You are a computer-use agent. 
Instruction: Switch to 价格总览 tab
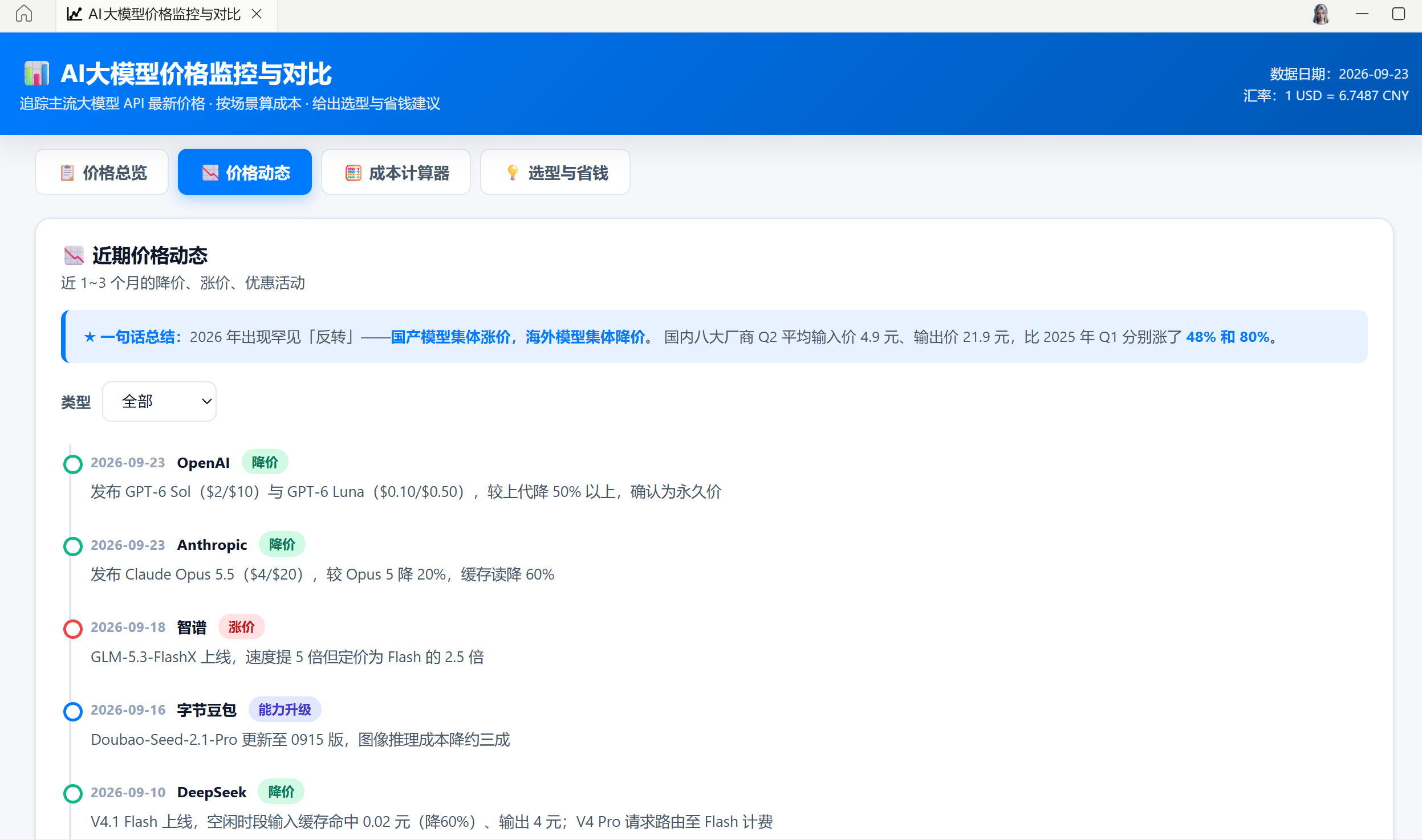pyautogui.click(x=102, y=172)
